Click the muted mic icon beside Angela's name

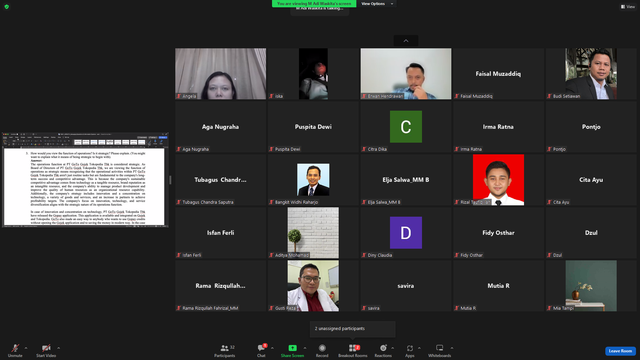(x=179, y=96)
